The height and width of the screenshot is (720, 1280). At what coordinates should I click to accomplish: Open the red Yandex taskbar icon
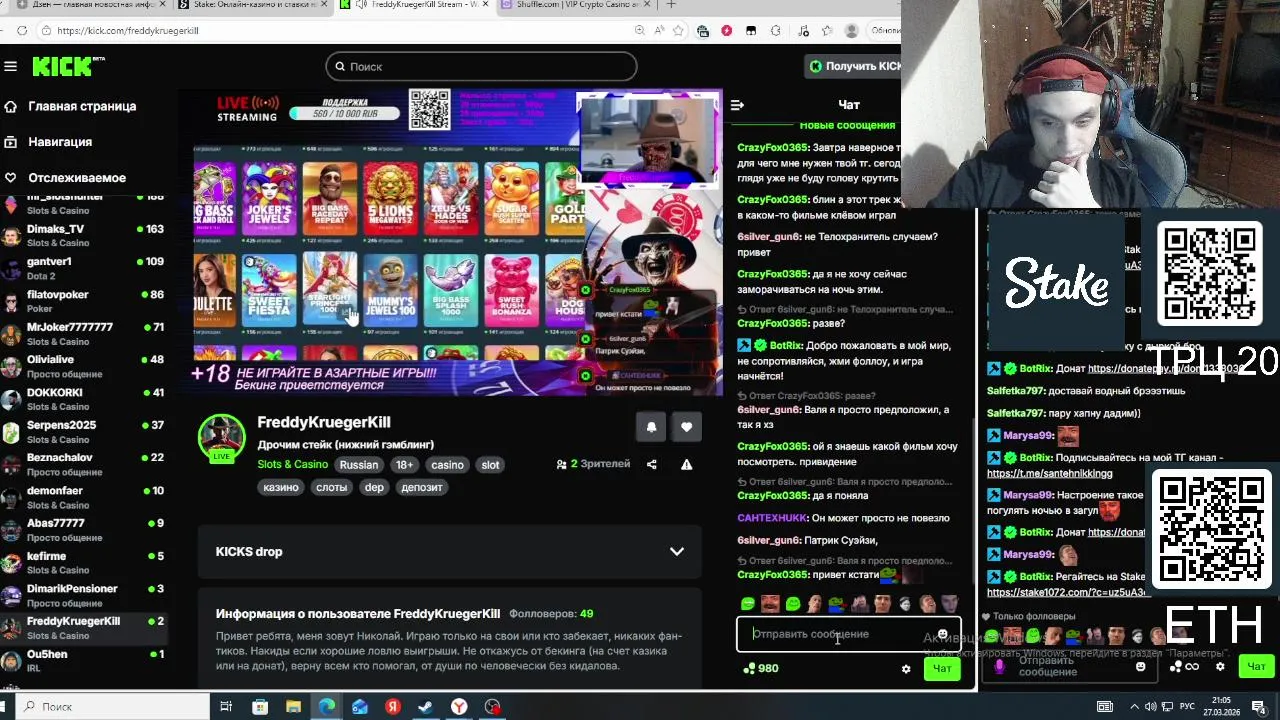coord(393,707)
